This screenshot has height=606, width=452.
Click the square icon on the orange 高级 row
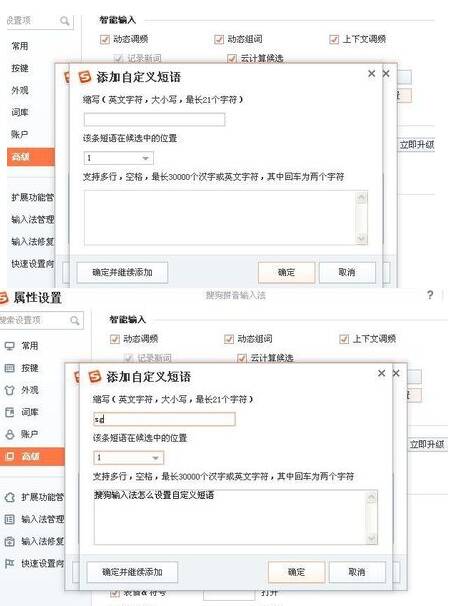pyautogui.click(x=9, y=456)
